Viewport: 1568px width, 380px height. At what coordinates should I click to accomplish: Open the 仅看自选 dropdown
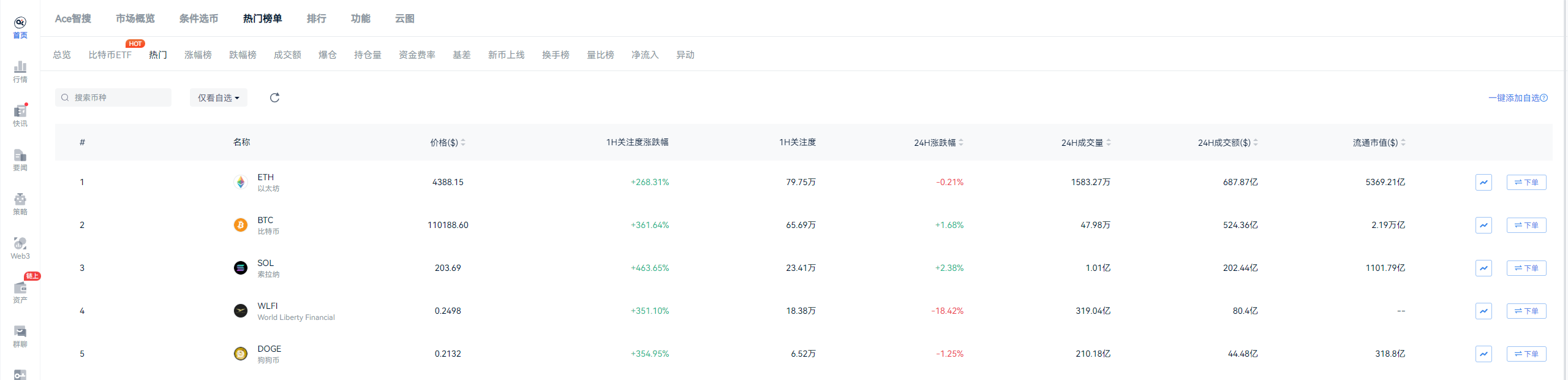pyautogui.click(x=219, y=97)
